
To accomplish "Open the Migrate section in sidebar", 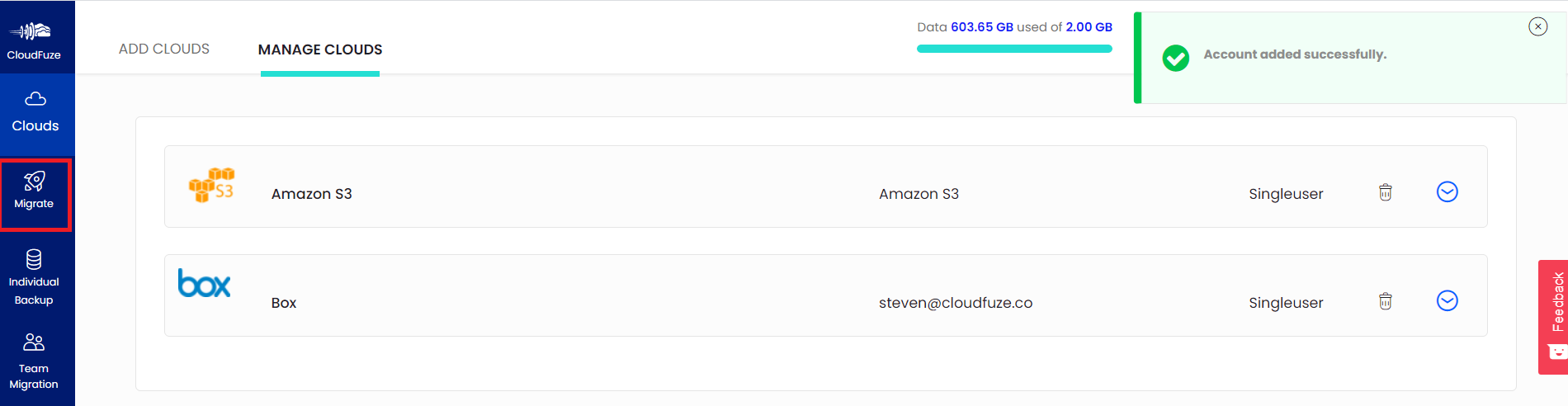I will [x=35, y=193].
